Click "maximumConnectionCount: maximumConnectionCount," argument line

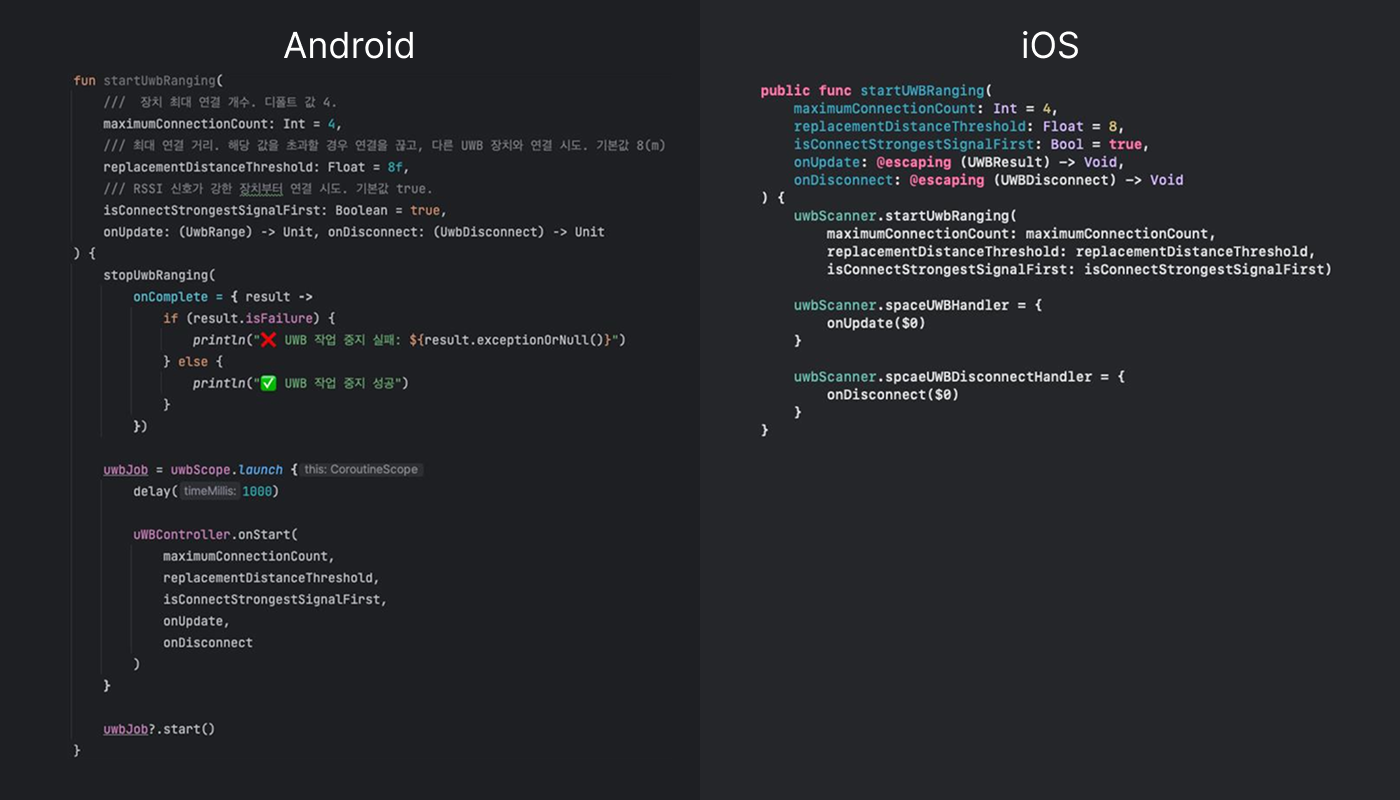[x=1021, y=234]
